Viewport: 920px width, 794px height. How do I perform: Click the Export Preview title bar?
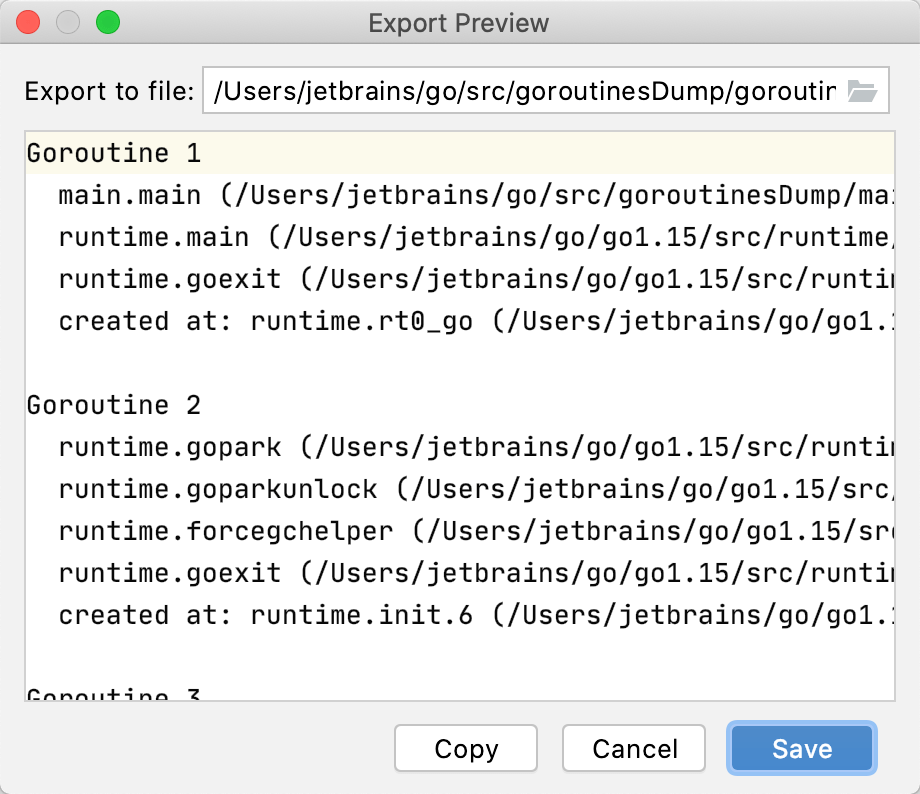tap(458, 22)
